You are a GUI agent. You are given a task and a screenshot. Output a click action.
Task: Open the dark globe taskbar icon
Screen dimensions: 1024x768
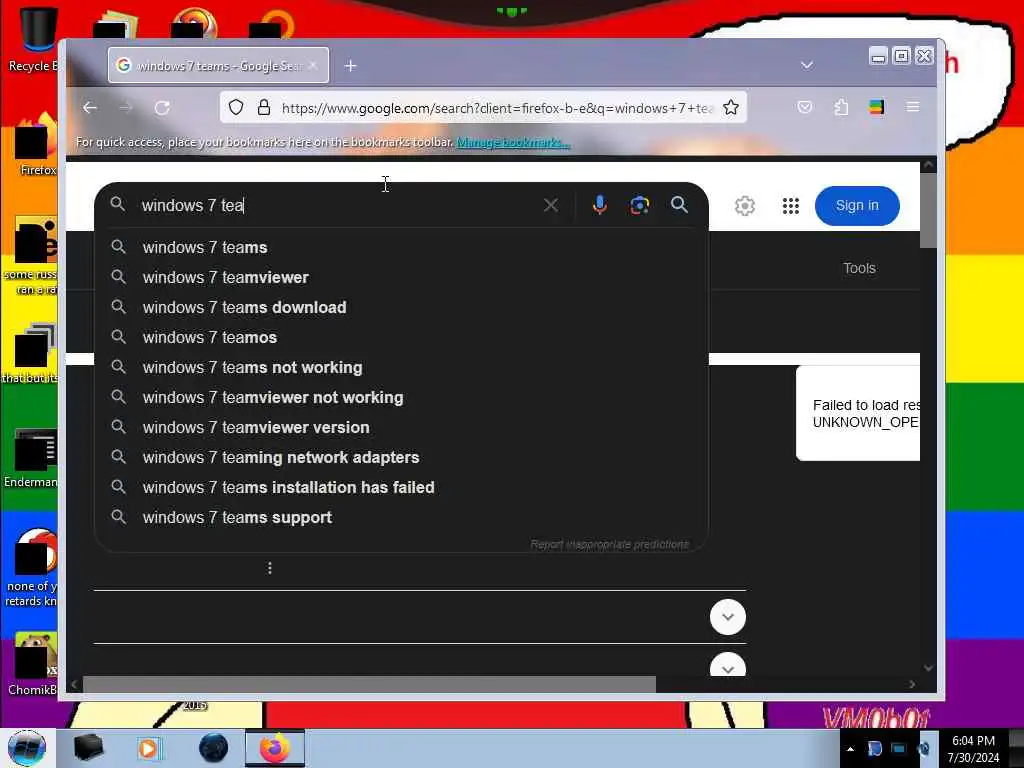(213, 748)
